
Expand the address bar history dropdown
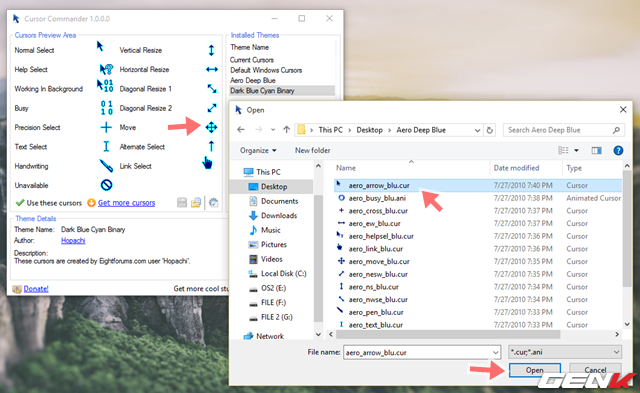477,130
